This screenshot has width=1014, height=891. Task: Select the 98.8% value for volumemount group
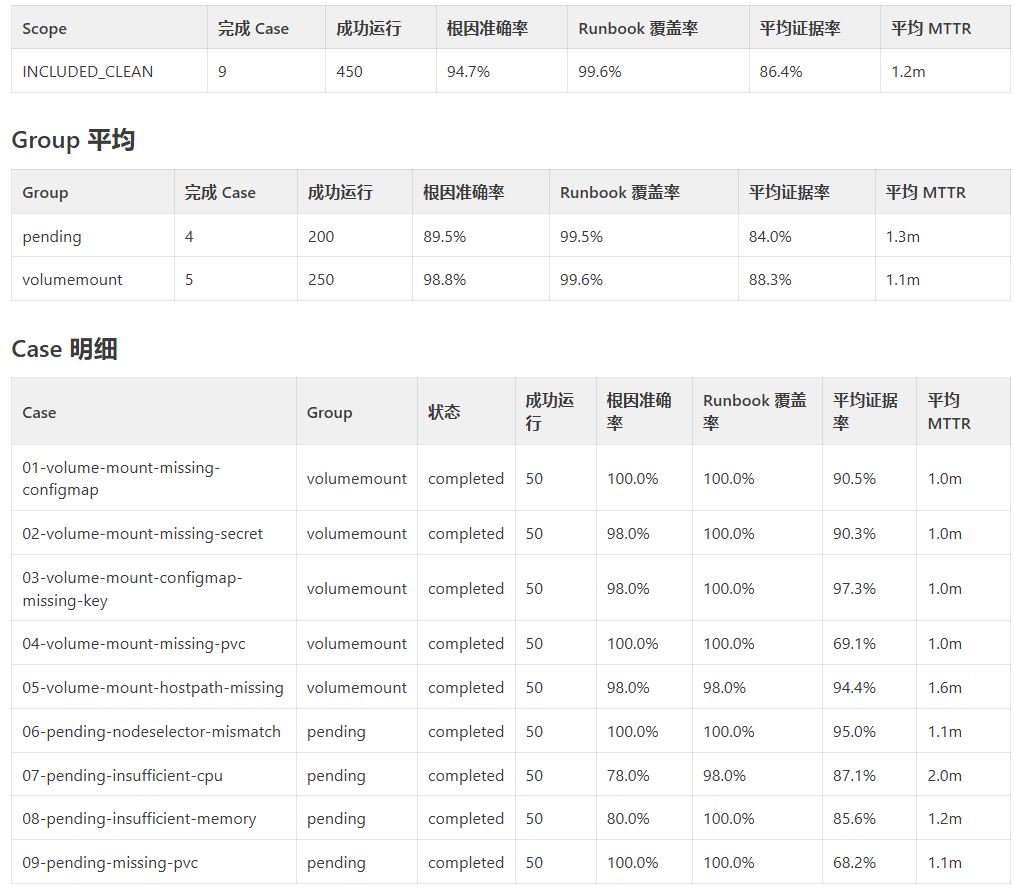tap(444, 280)
